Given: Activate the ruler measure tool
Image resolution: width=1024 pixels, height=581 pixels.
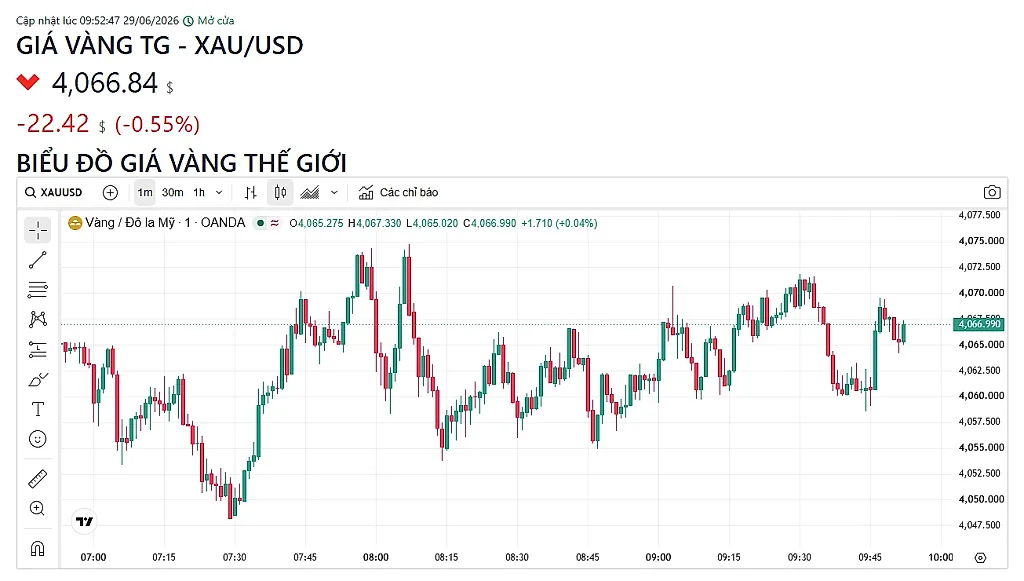Looking at the screenshot, I should [x=38, y=479].
